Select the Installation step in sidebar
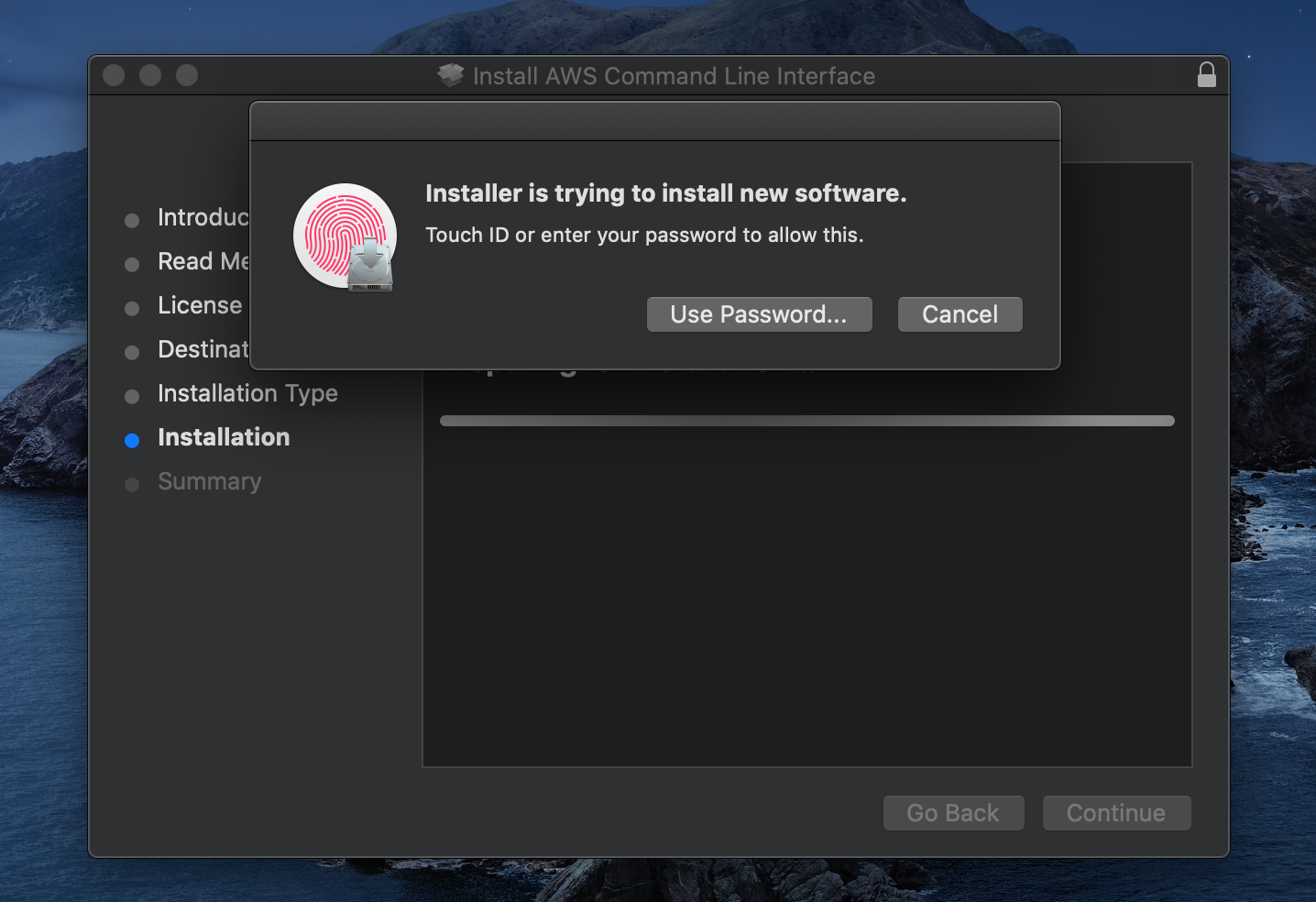This screenshot has height=902, width=1316. tap(224, 437)
